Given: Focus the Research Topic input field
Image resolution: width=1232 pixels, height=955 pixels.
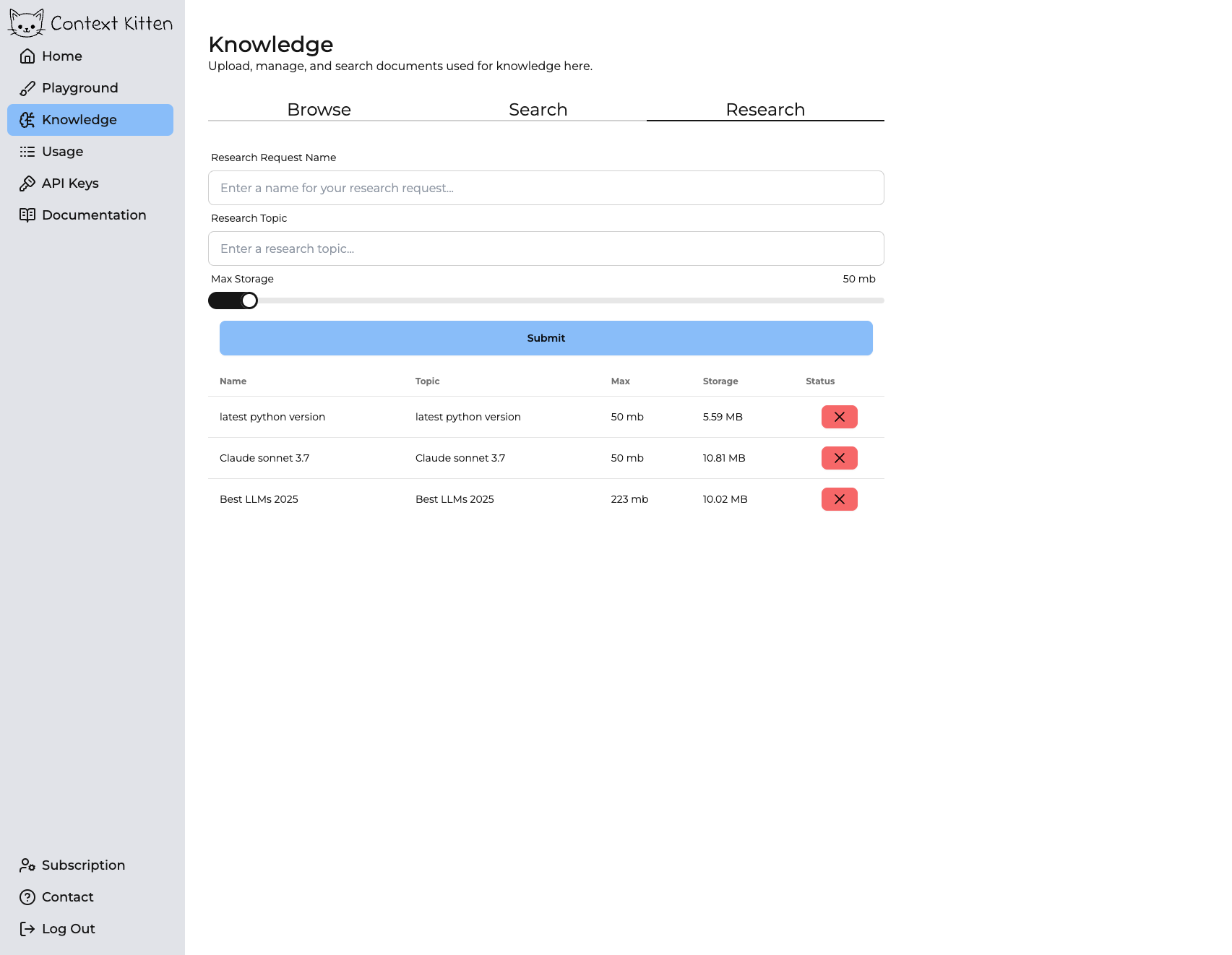Looking at the screenshot, I should coord(546,249).
